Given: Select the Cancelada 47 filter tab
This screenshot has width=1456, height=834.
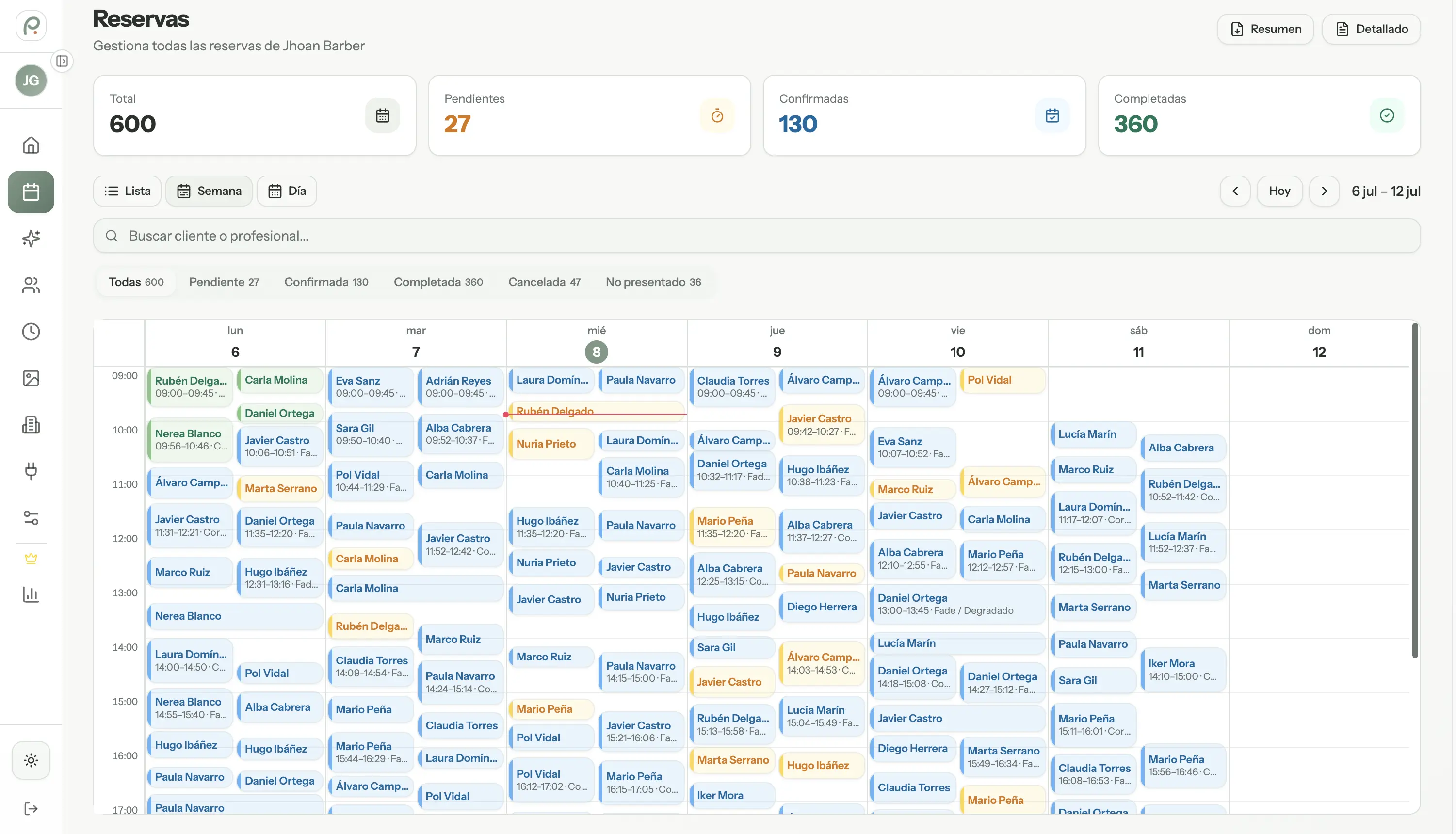Looking at the screenshot, I should [x=544, y=282].
